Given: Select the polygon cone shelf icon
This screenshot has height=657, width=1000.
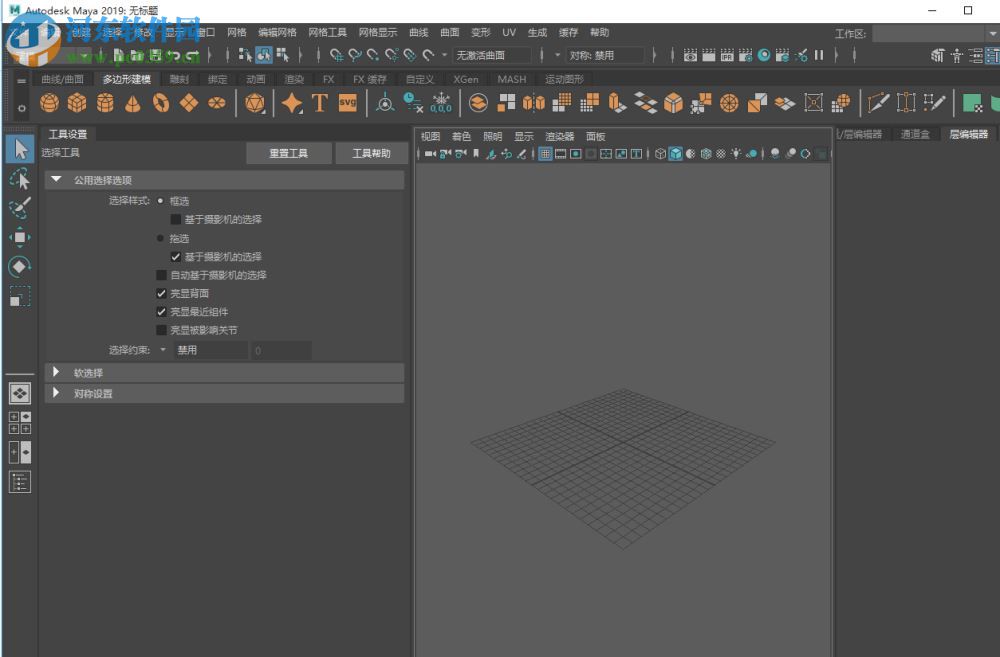Looking at the screenshot, I should (x=133, y=103).
